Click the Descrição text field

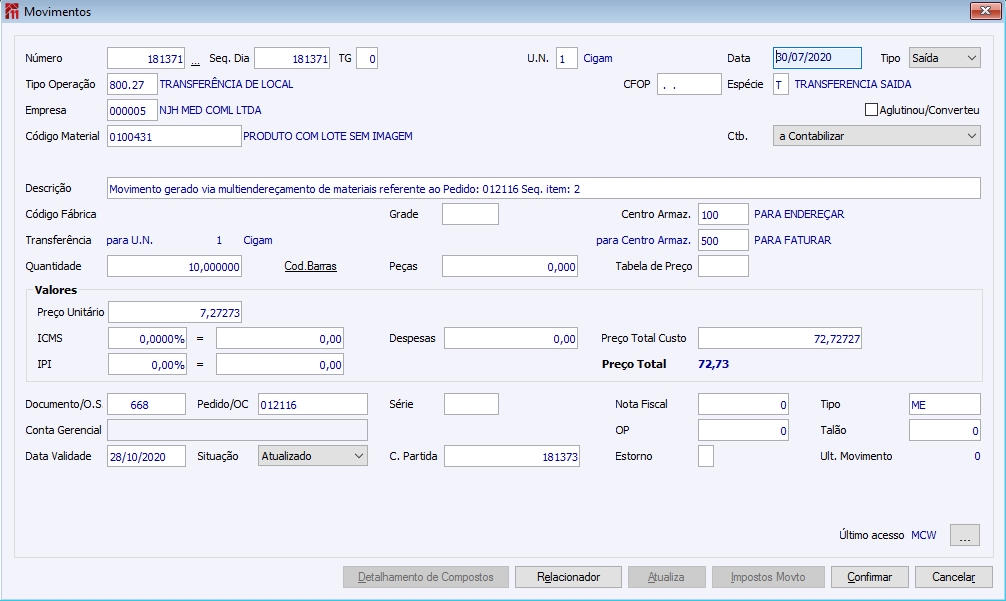pyautogui.click(x=543, y=188)
